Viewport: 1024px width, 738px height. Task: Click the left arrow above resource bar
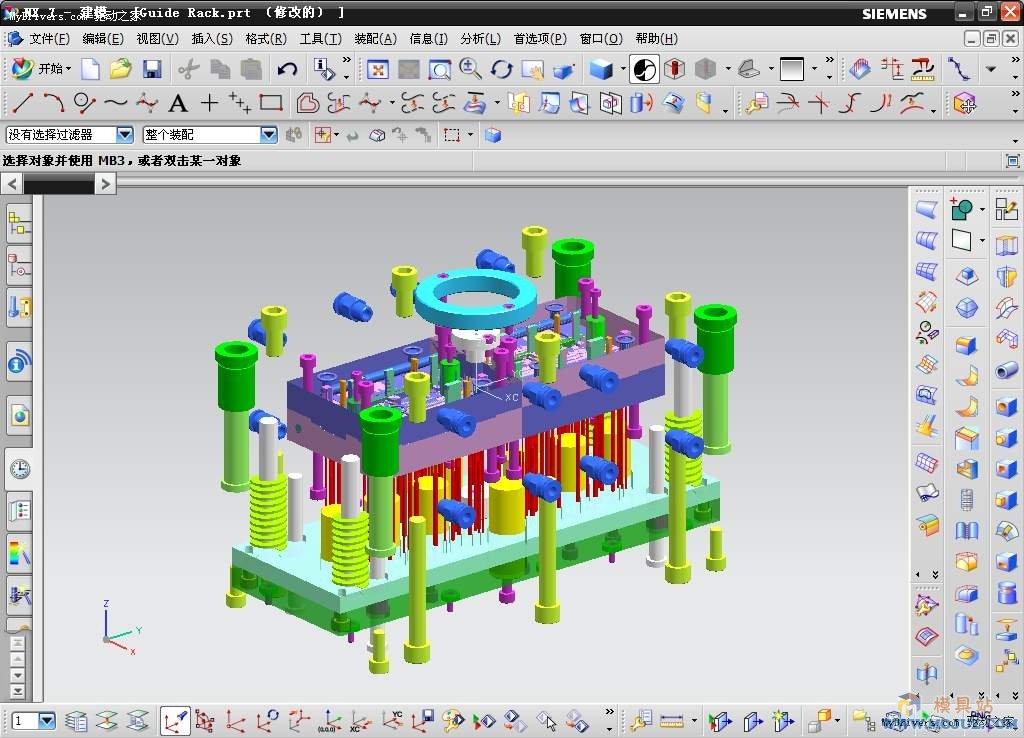click(x=12, y=183)
